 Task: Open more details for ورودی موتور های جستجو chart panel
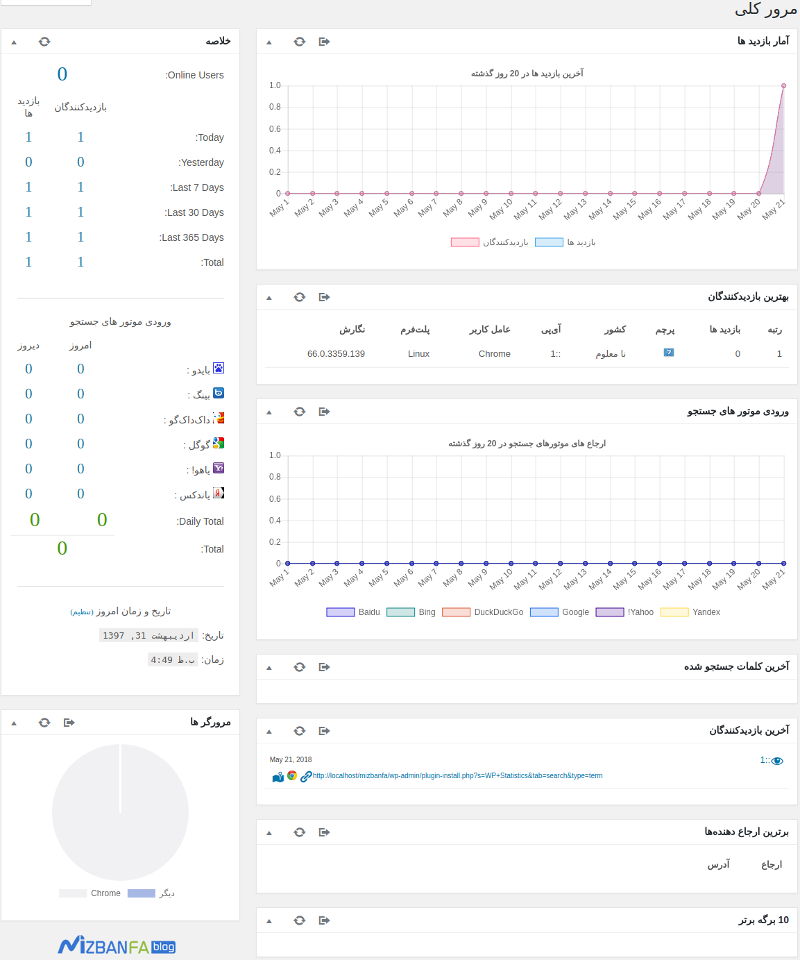[x=324, y=411]
